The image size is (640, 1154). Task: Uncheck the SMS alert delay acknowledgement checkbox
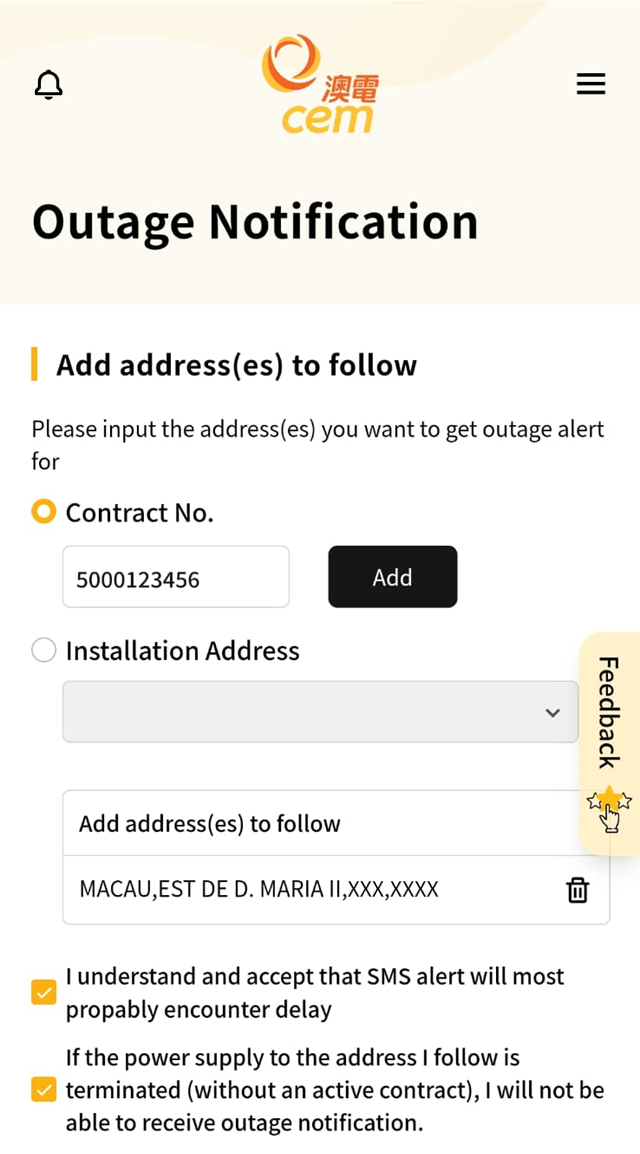(x=43, y=993)
